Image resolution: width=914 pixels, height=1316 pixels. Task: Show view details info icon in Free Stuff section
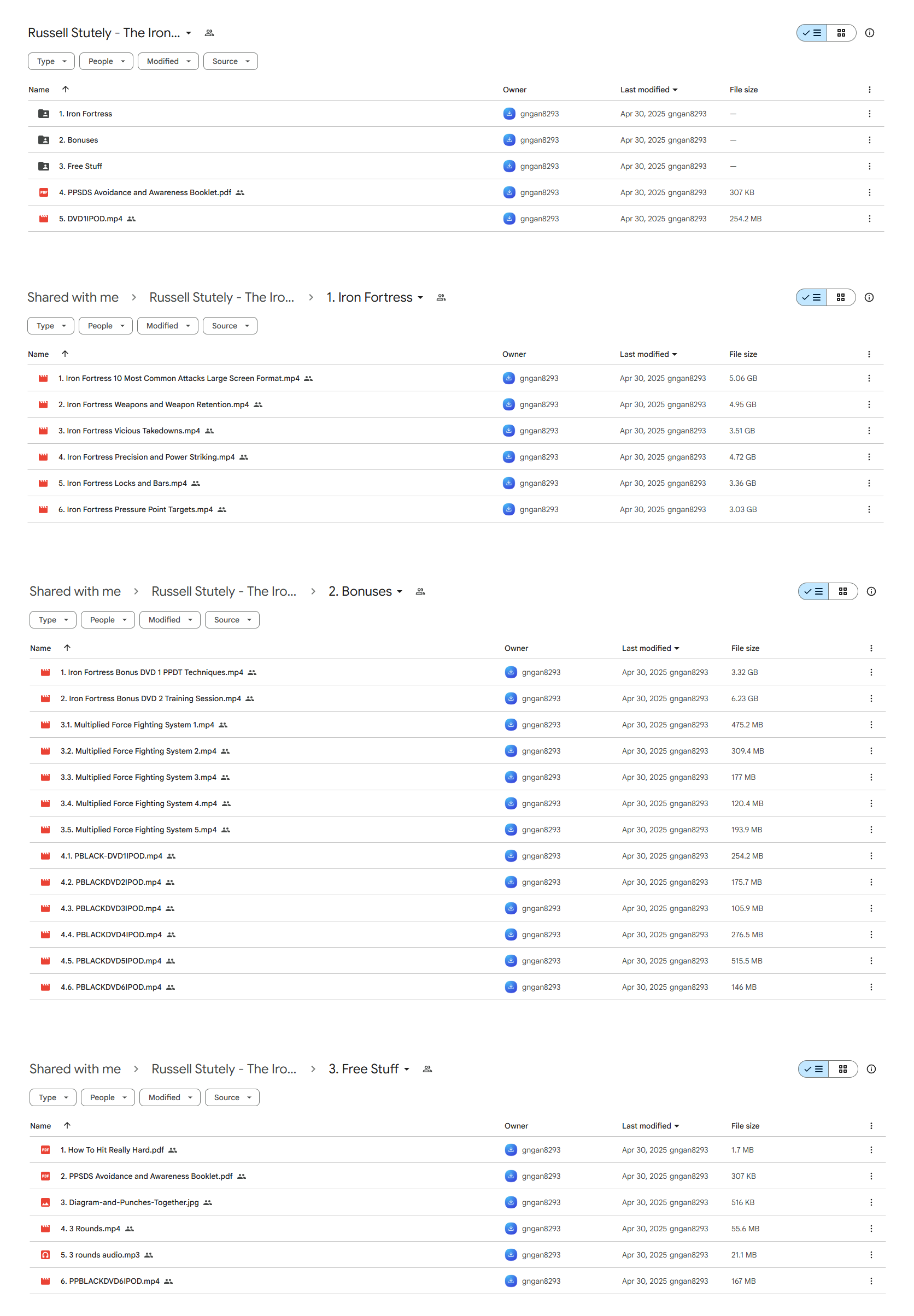pos(871,1070)
